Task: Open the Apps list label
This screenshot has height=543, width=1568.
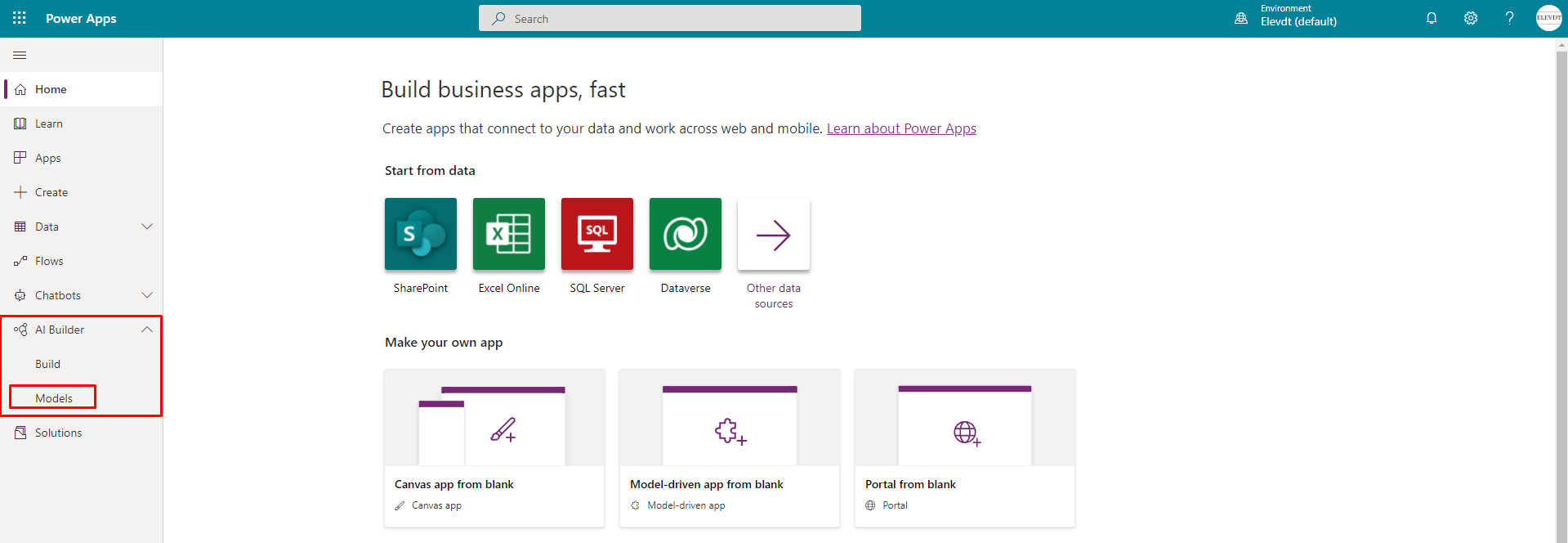Action: [48, 158]
